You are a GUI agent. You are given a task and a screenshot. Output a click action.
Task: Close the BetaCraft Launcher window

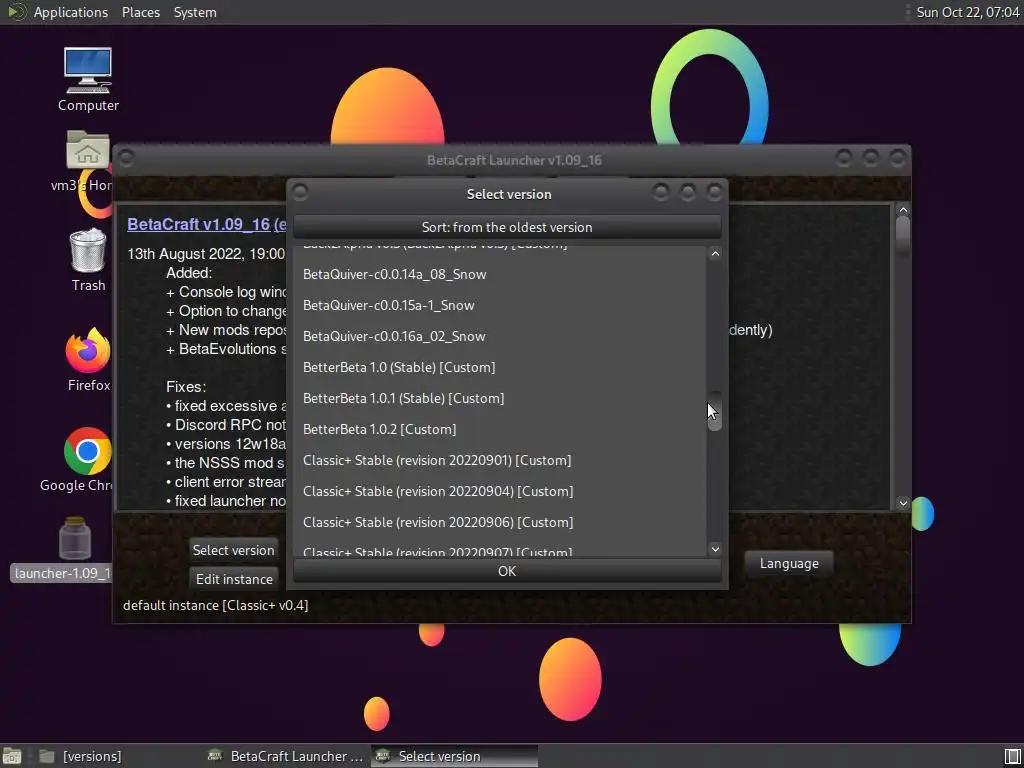click(x=898, y=158)
